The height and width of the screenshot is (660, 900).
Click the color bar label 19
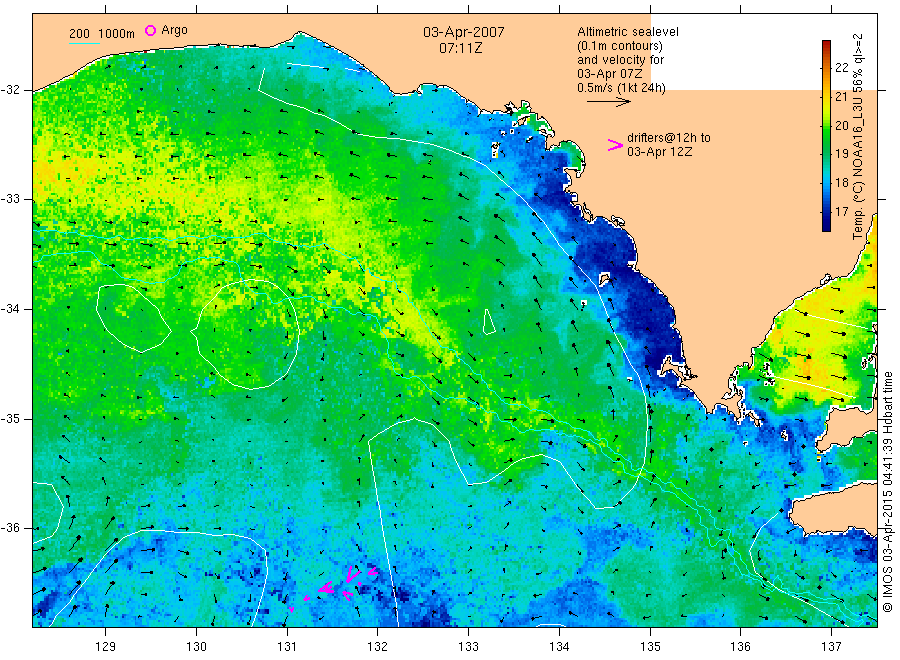[841, 154]
